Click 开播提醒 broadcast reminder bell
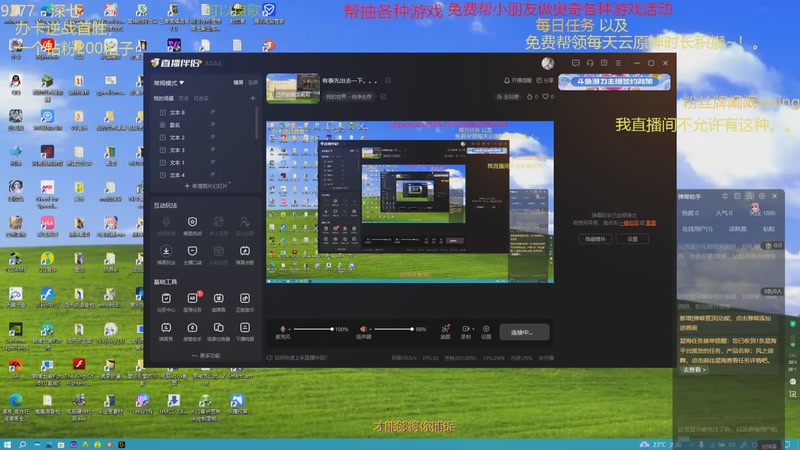800x450 pixels. click(x=517, y=81)
